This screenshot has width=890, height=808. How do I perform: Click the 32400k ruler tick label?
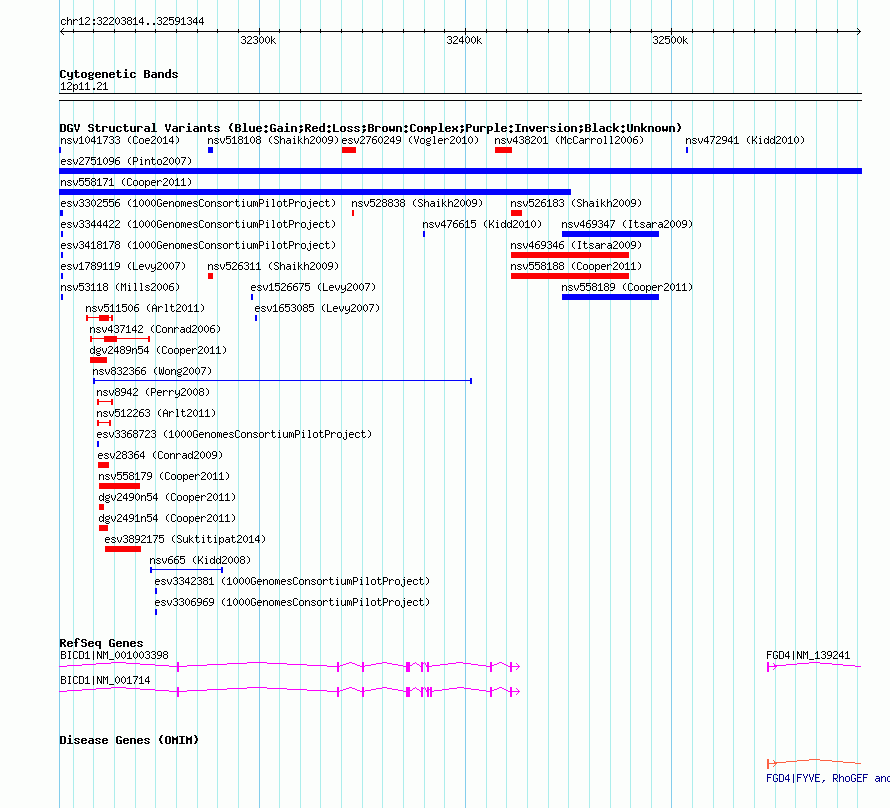coord(464,40)
